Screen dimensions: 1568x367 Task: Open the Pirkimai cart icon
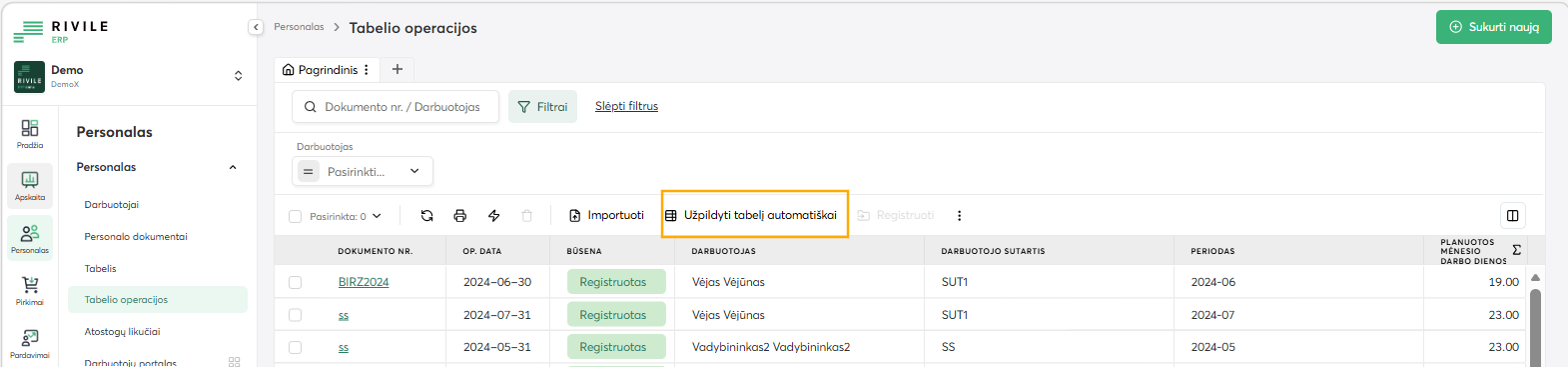[x=30, y=290]
